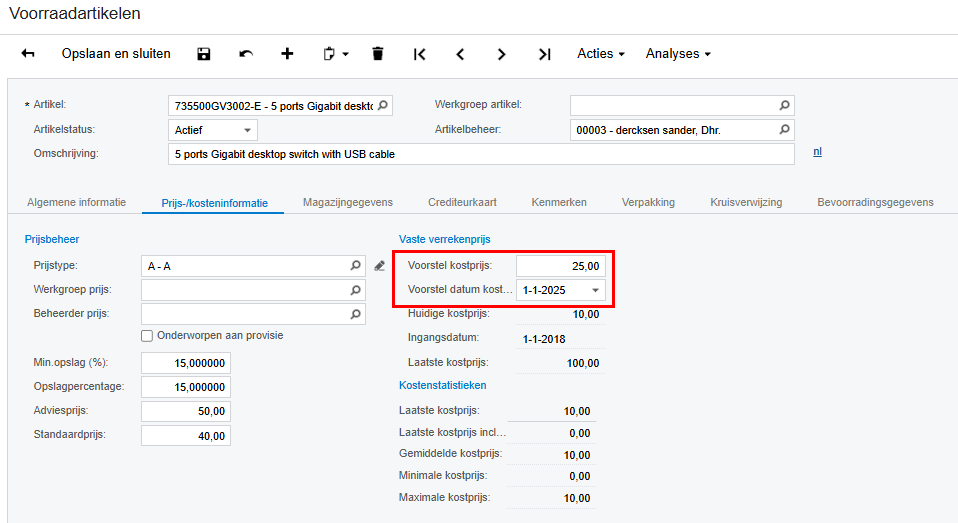This screenshot has width=958, height=523.
Task: Click the clipboard copy-paste icon
Action: pos(329,54)
